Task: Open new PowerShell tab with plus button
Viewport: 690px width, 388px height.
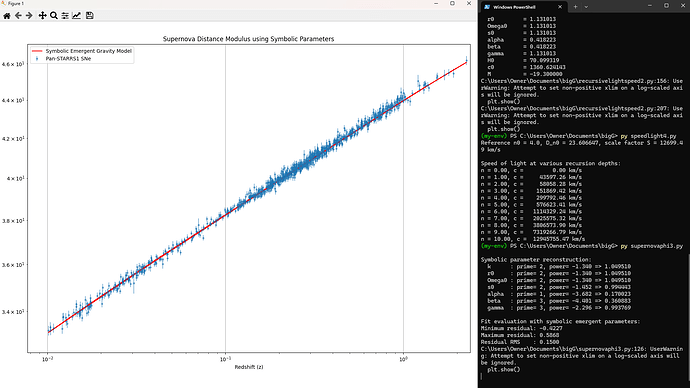Action: 575,7
